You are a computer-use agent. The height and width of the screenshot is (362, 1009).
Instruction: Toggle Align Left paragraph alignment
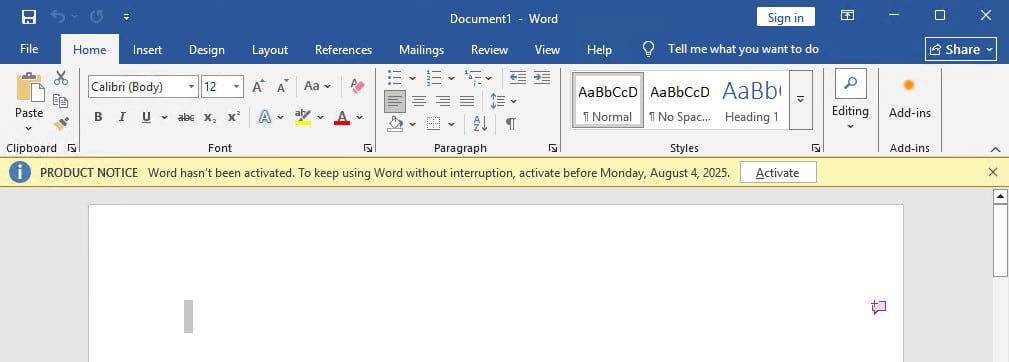click(395, 101)
